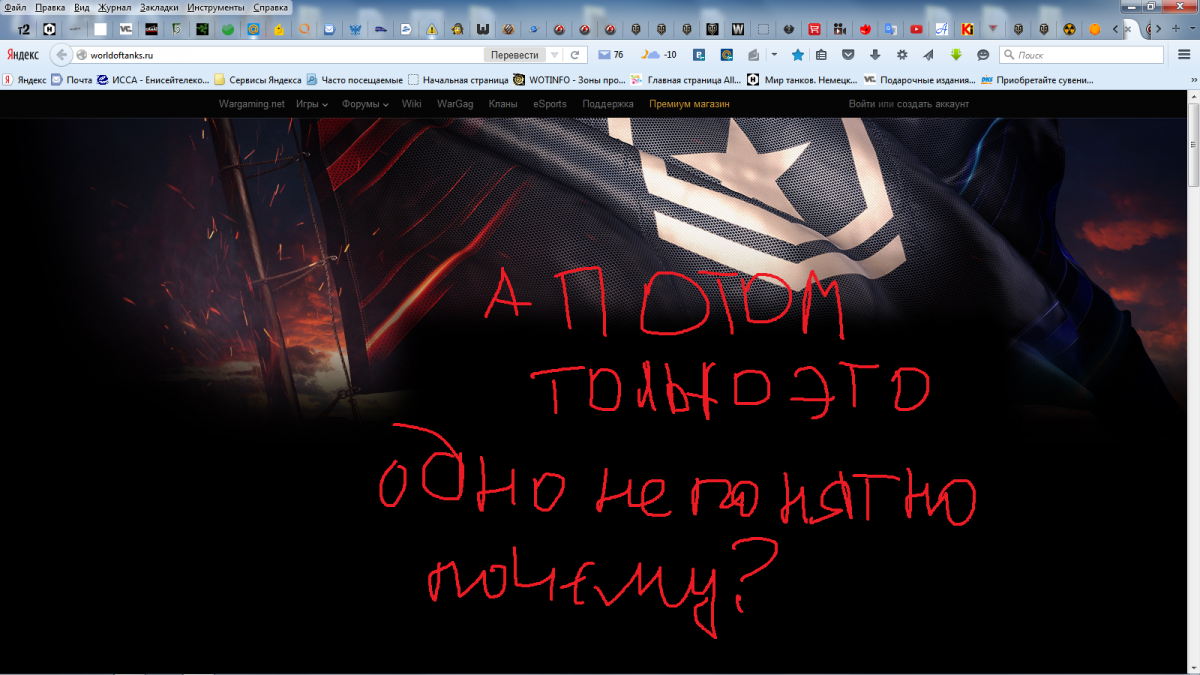Open the ИССА - Енисейтелеко bookmark
This screenshot has width=1200, height=675.
[154, 80]
